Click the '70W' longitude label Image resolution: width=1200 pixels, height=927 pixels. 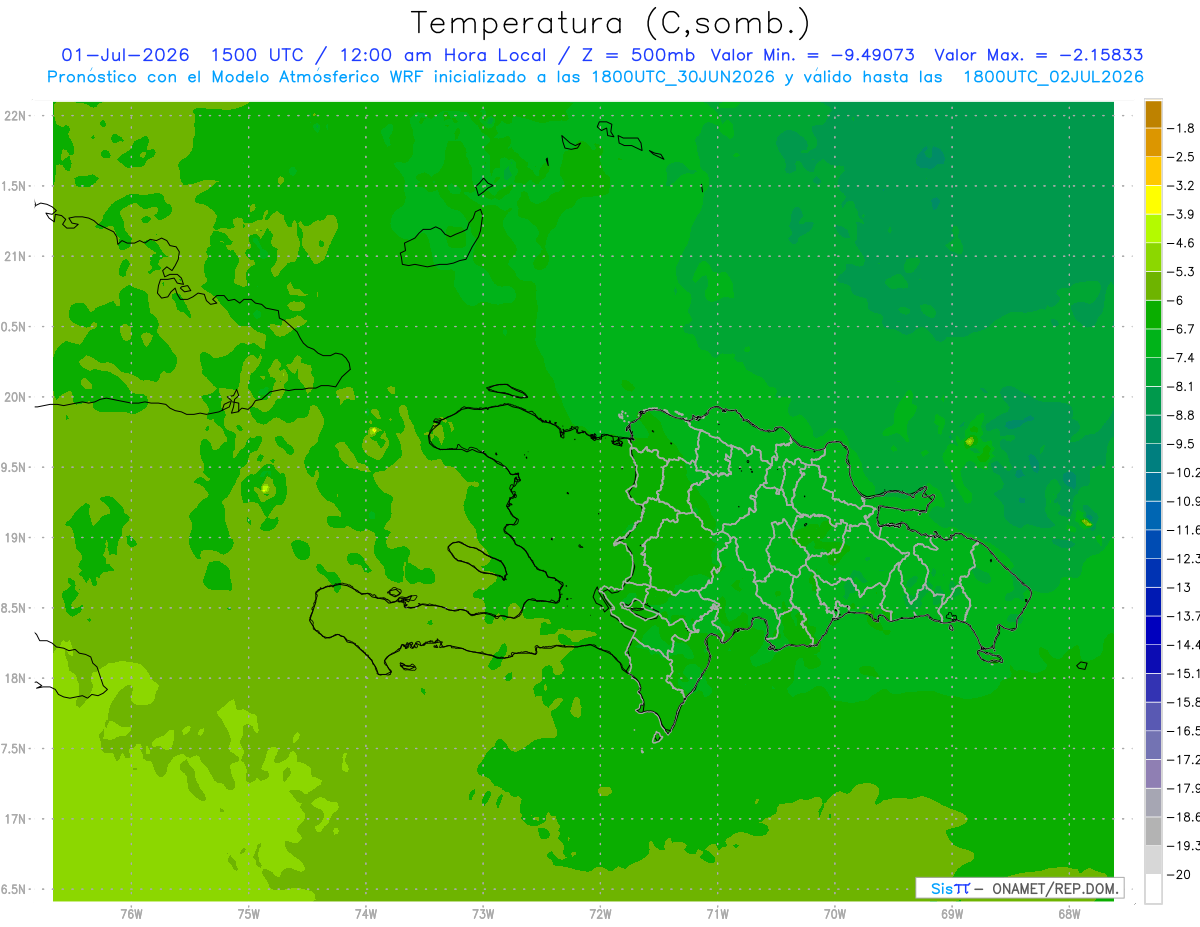tap(835, 913)
